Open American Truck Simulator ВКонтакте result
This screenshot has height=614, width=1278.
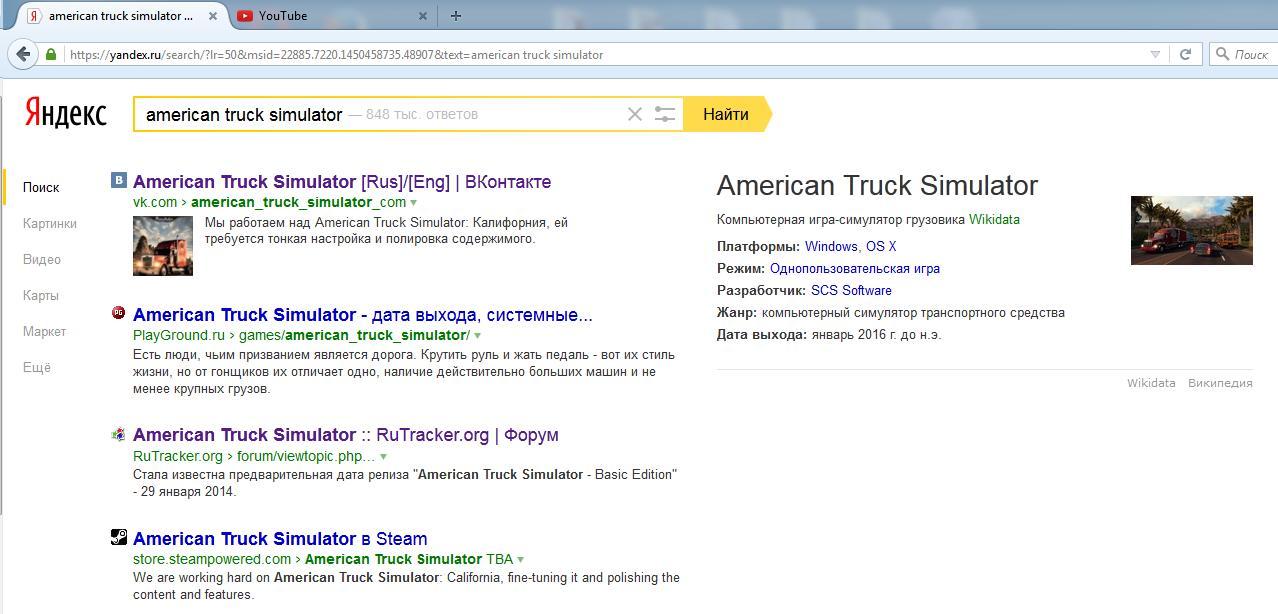(x=342, y=182)
